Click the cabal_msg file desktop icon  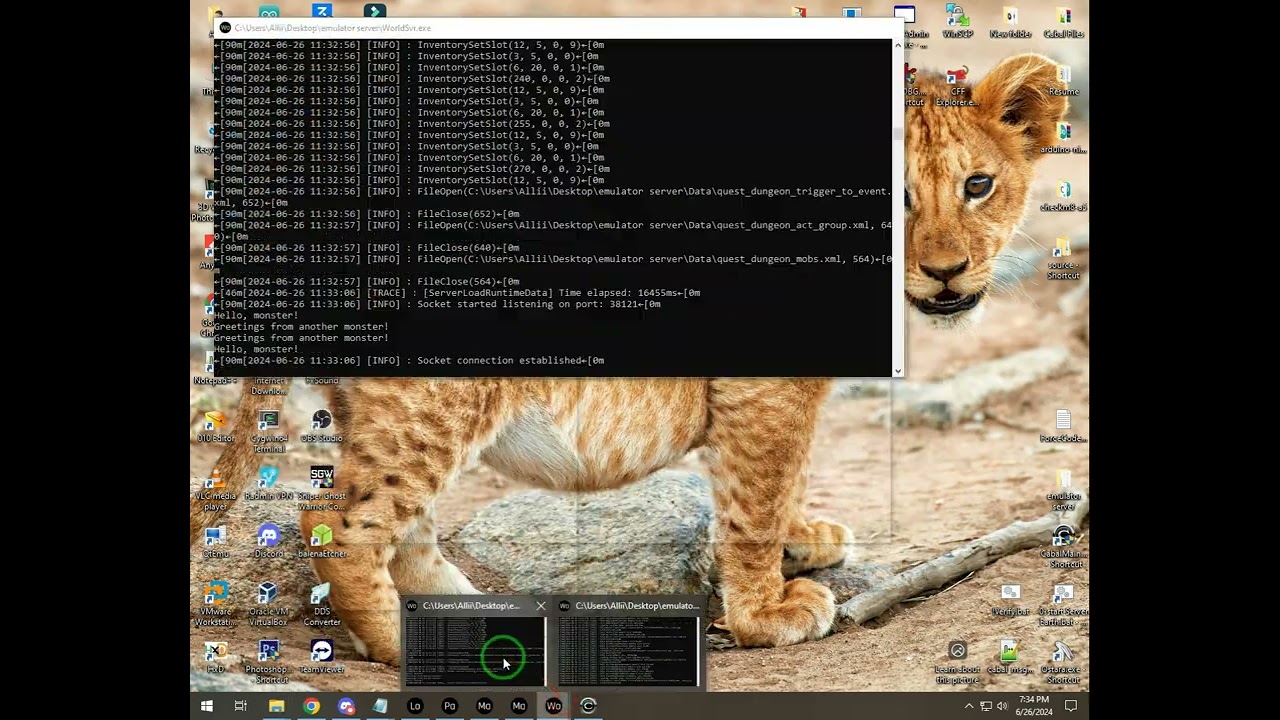[x=1010, y=657]
